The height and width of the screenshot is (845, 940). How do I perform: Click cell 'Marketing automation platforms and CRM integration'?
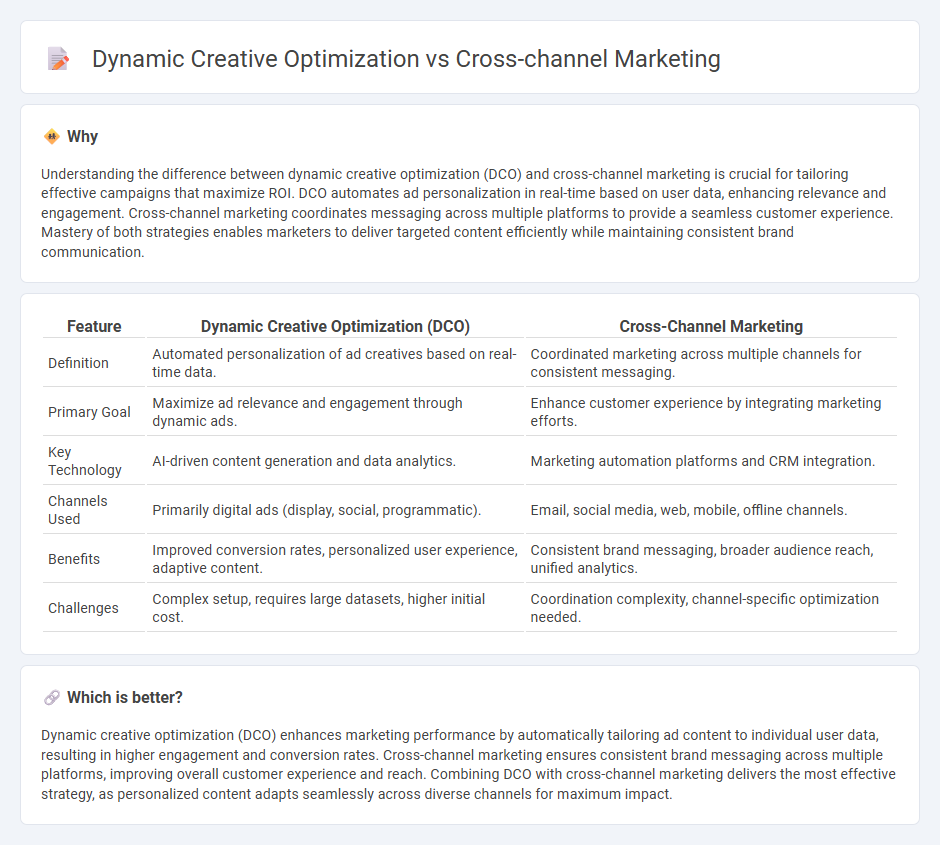711,461
